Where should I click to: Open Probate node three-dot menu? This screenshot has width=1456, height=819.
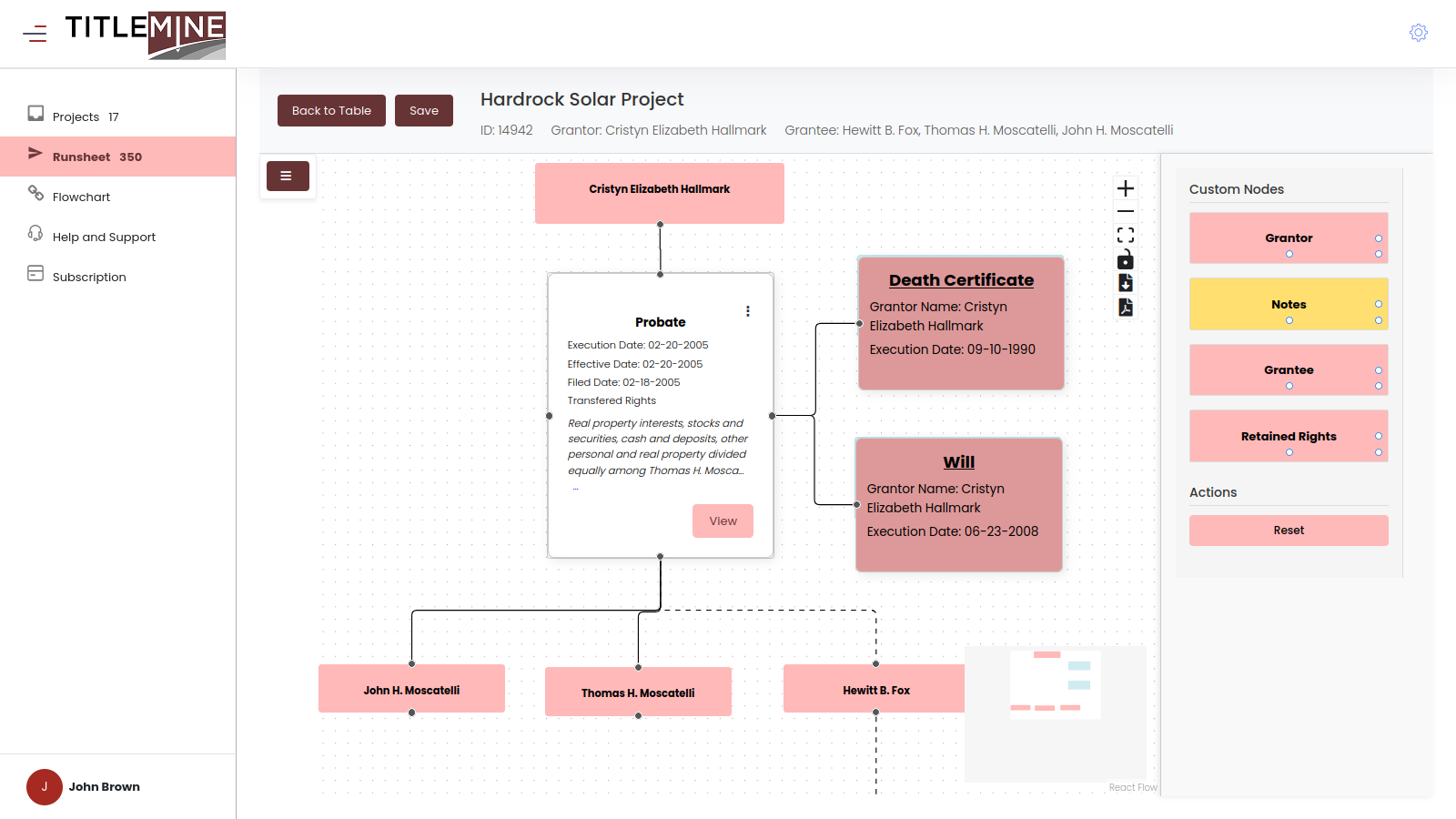pyautogui.click(x=748, y=311)
